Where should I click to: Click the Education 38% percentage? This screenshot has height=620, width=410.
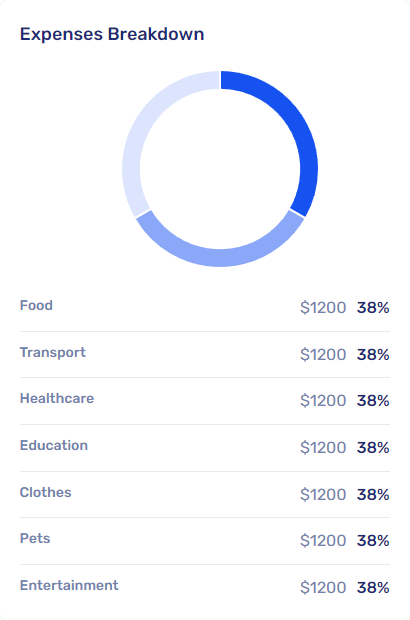[x=373, y=448]
